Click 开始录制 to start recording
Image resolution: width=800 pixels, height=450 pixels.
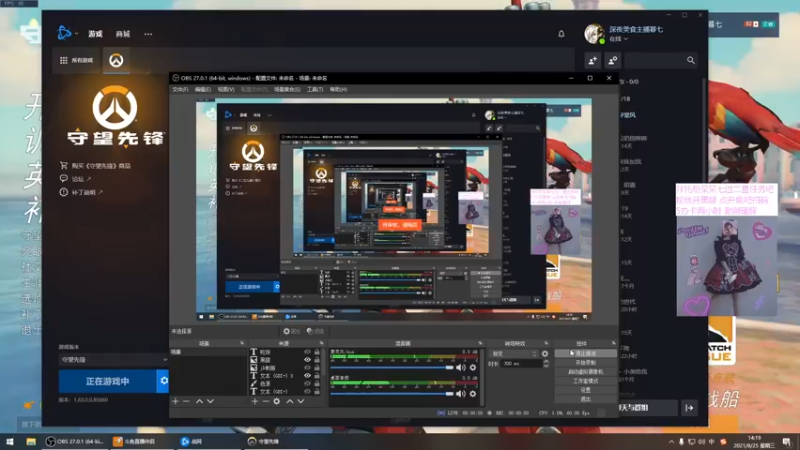[585, 362]
